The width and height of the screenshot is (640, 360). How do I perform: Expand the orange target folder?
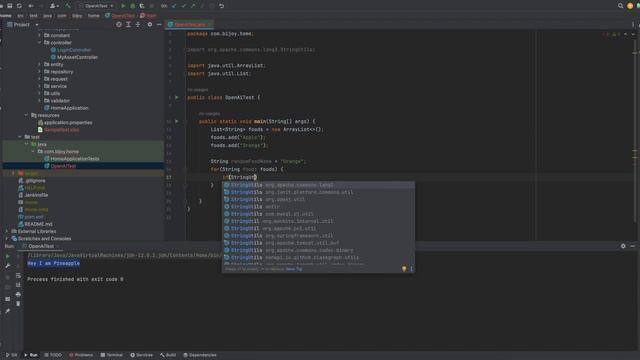[13, 173]
